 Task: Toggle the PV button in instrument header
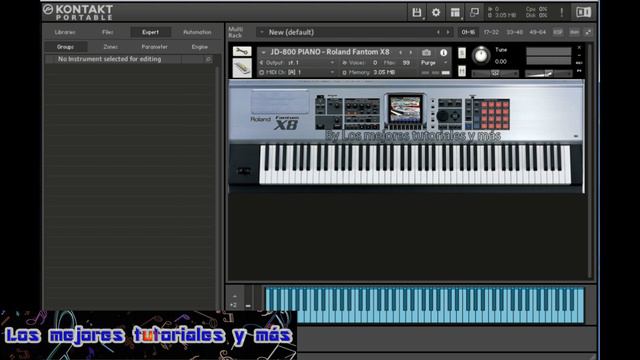pos(579,71)
